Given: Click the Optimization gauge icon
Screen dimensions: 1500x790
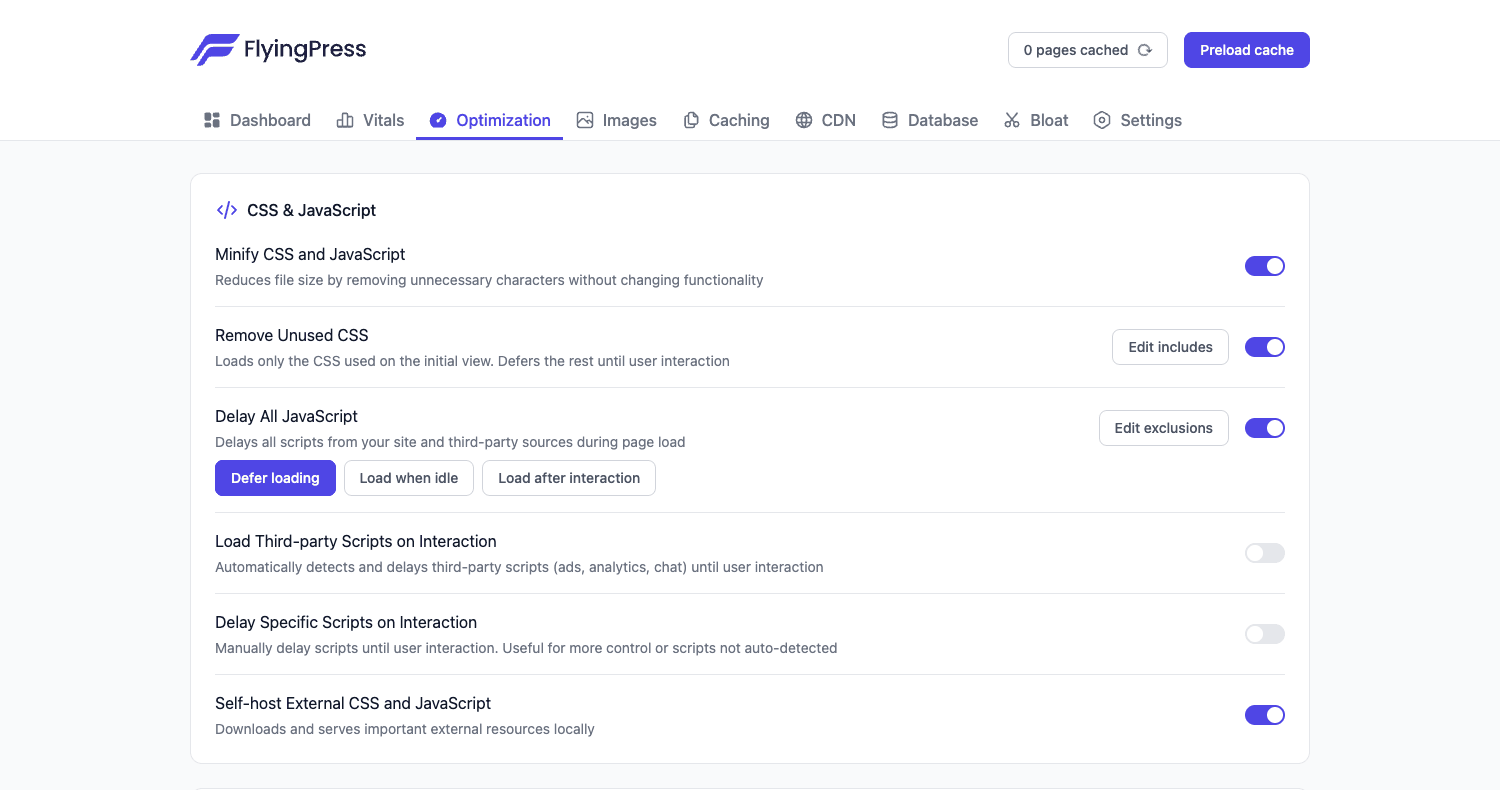Looking at the screenshot, I should pos(438,120).
